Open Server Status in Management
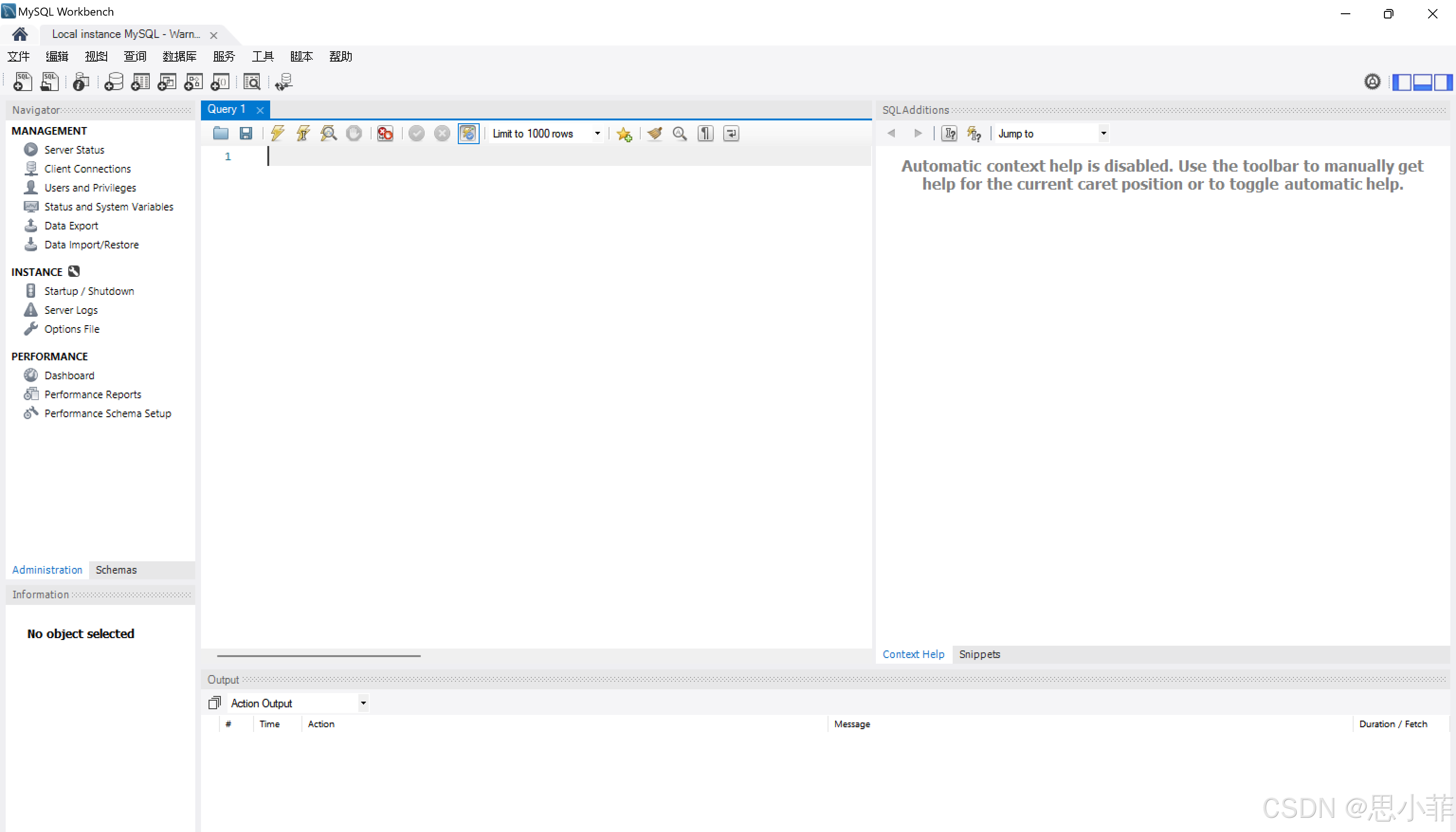Image resolution: width=1456 pixels, height=832 pixels. [74, 150]
